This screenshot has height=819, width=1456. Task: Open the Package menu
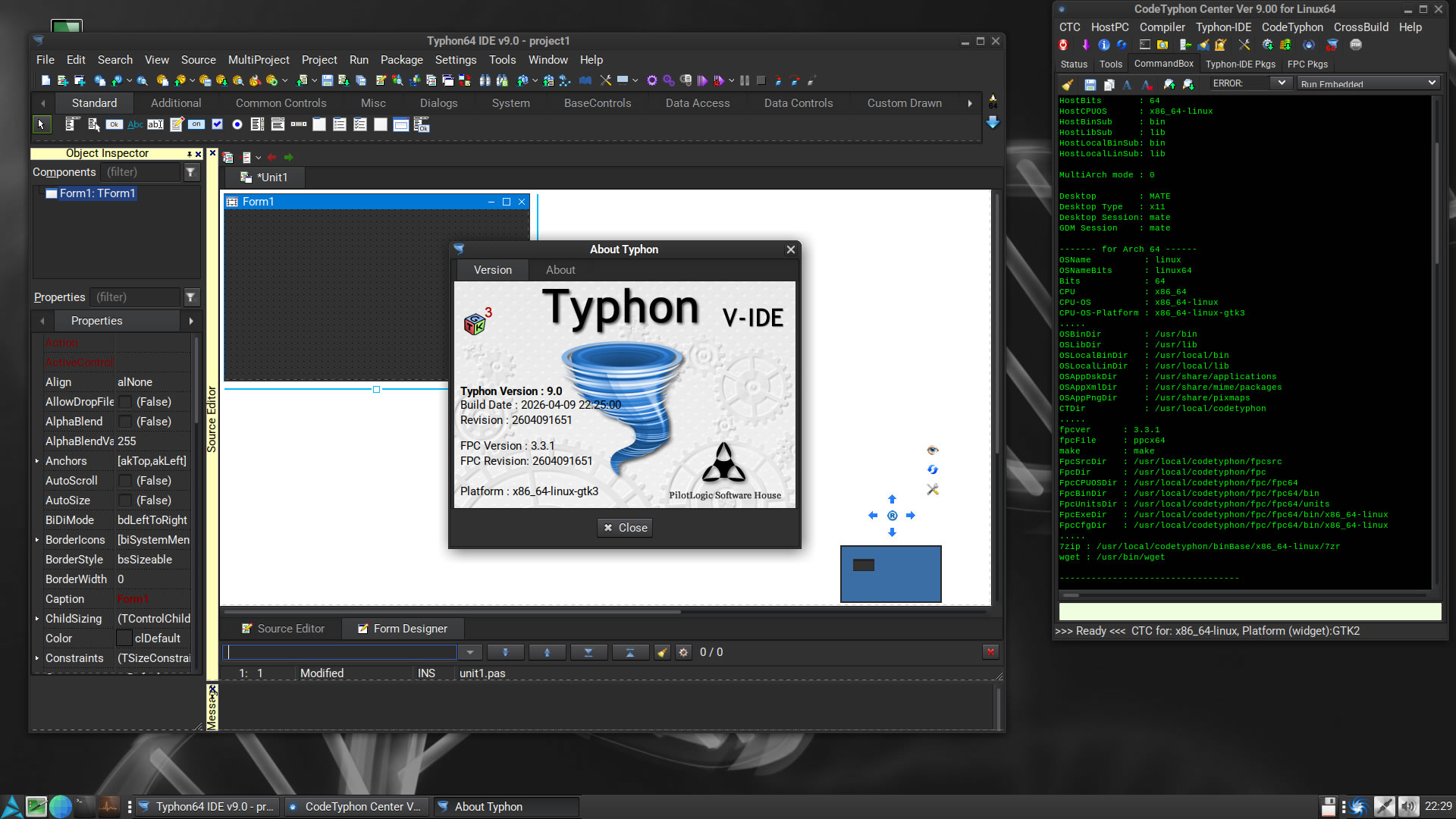click(401, 60)
